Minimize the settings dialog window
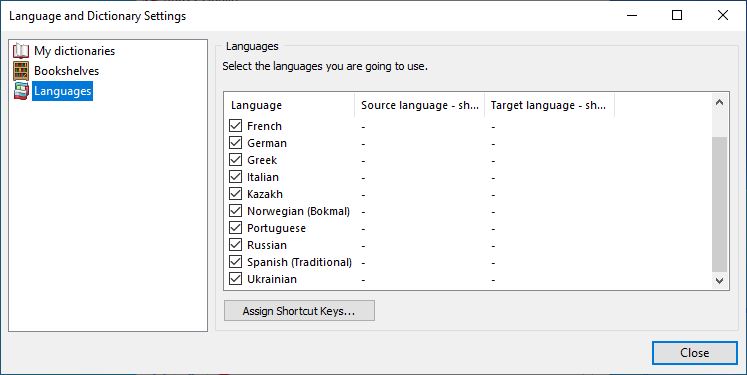This screenshot has width=747, height=375. (x=632, y=15)
